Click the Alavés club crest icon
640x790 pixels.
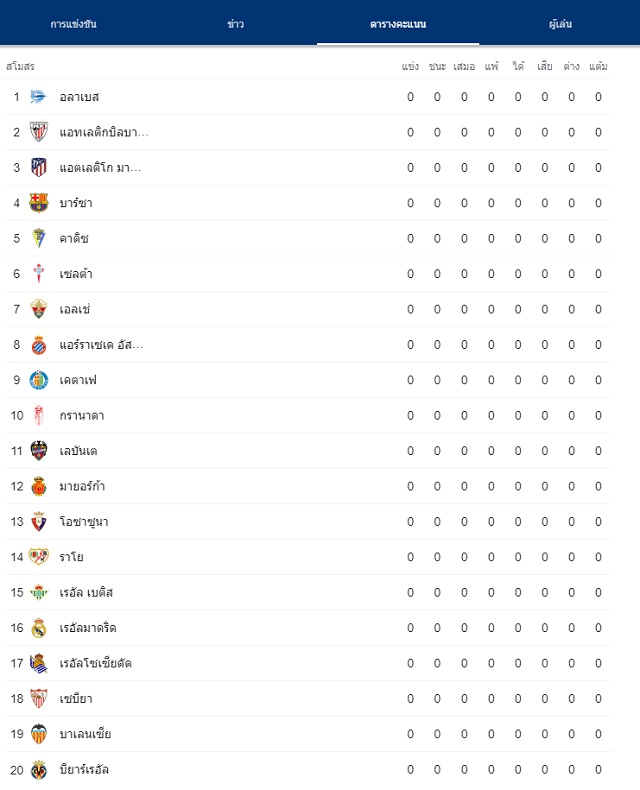[39, 97]
